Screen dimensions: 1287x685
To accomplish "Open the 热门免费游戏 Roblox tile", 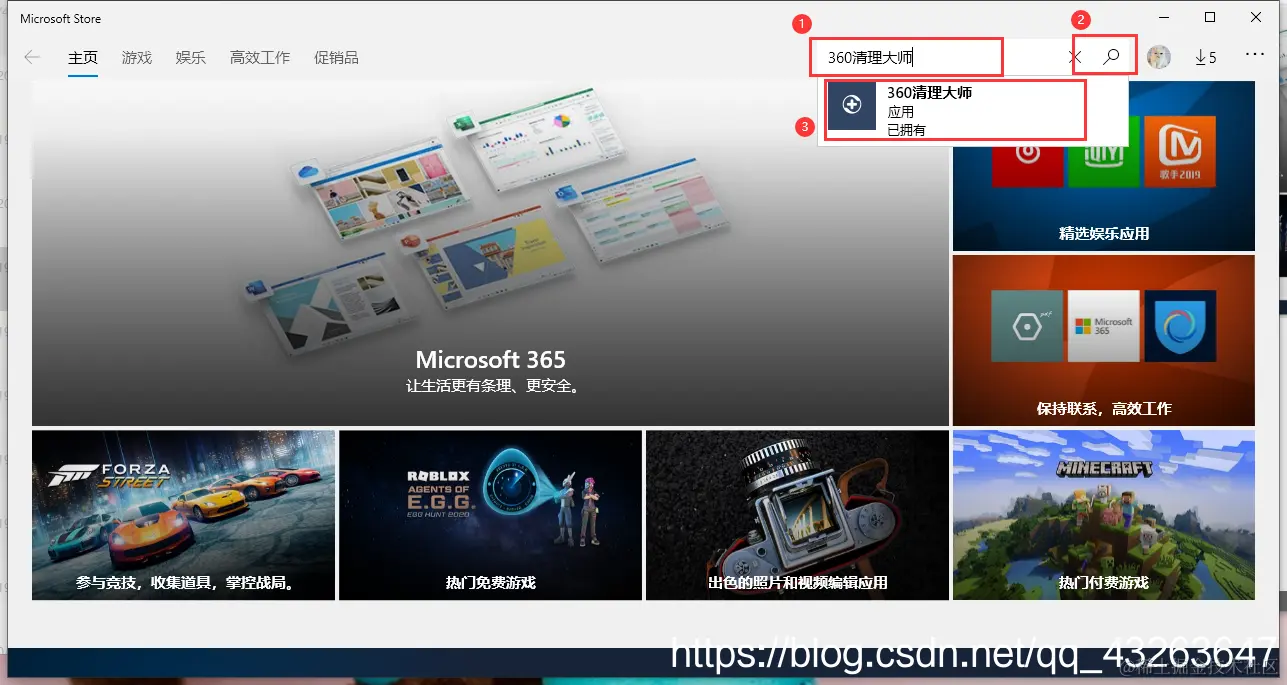I will point(490,515).
